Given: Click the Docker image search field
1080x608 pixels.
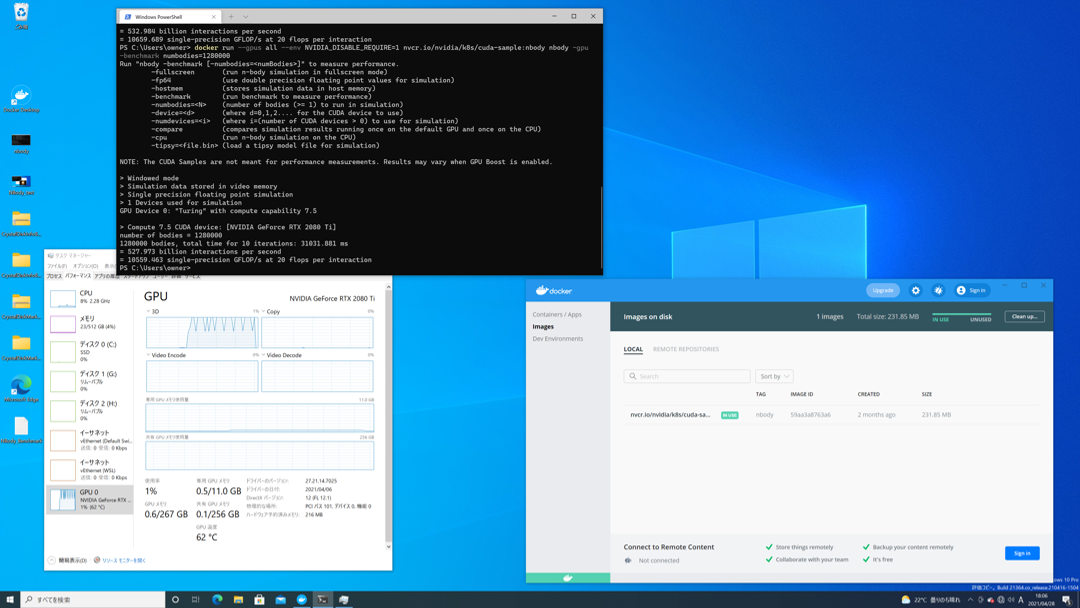Looking at the screenshot, I should coord(687,376).
